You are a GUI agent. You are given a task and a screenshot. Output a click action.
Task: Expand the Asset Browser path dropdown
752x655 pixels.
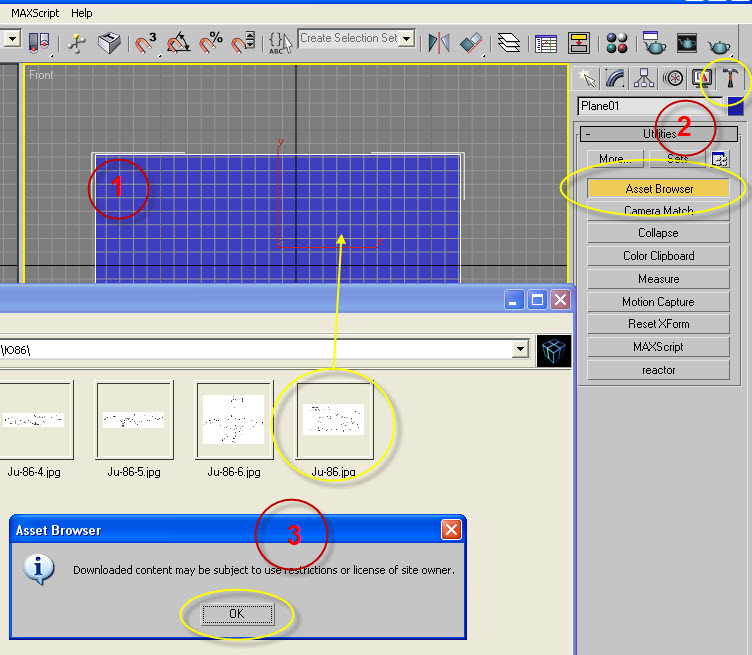click(520, 349)
